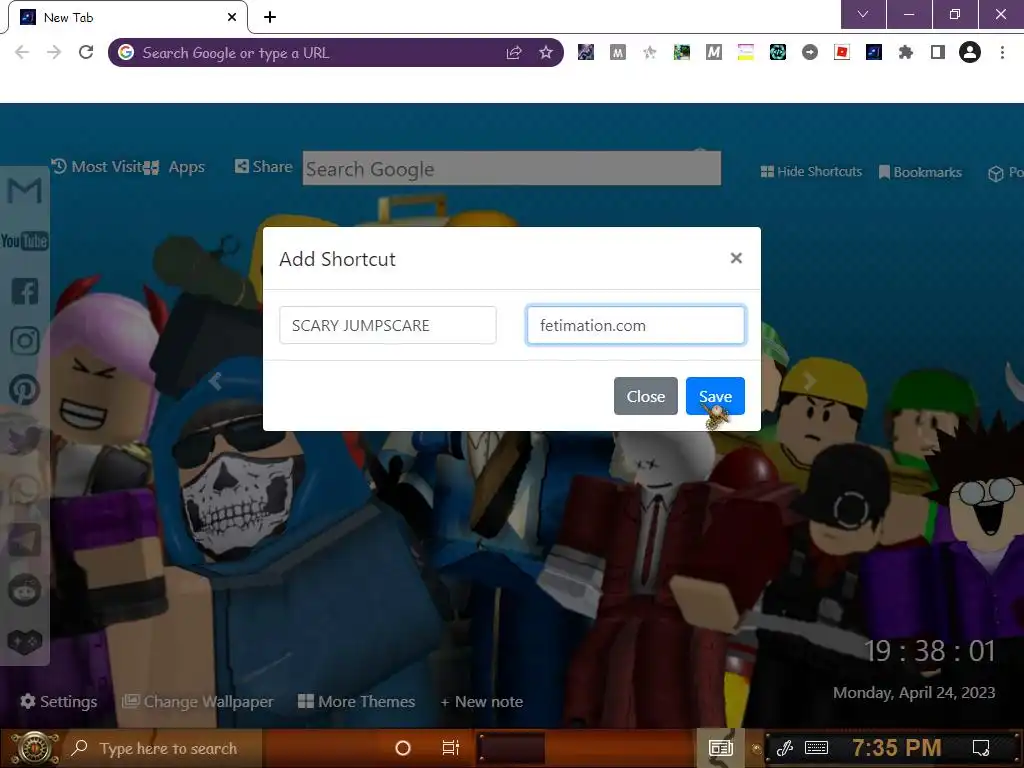Click the red Roblox extension icon

pos(842,52)
